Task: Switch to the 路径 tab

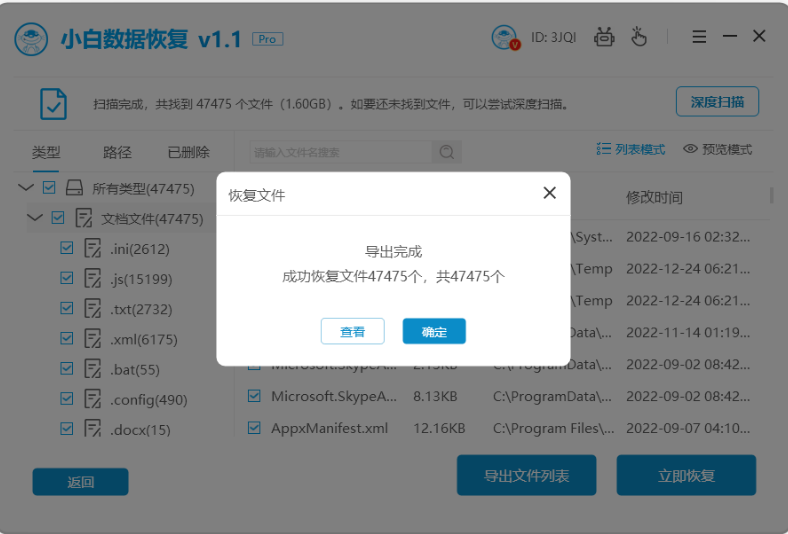Action: 117,152
